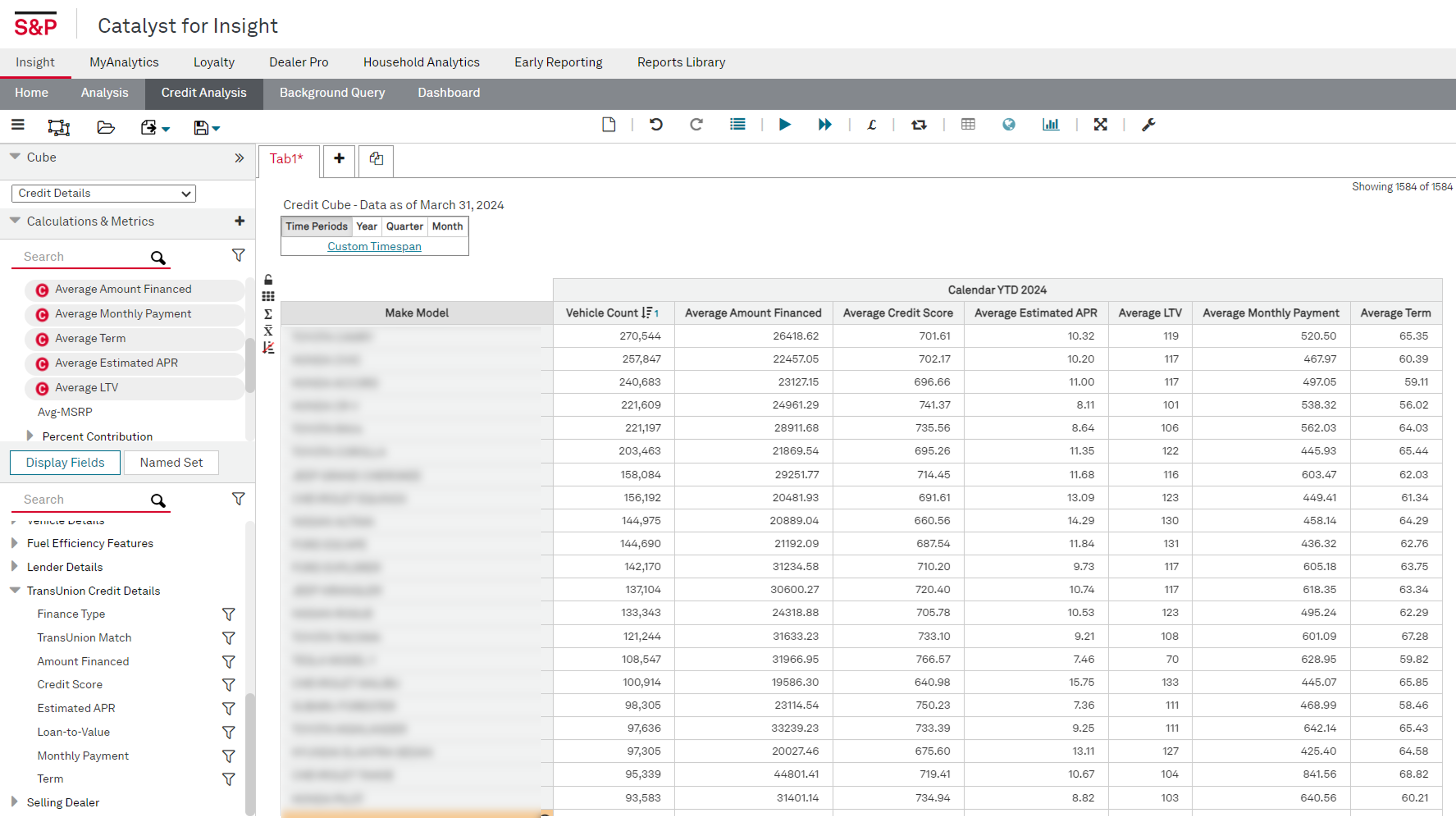Click the Named Set button
The height and width of the screenshot is (818, 1456).
171,463
